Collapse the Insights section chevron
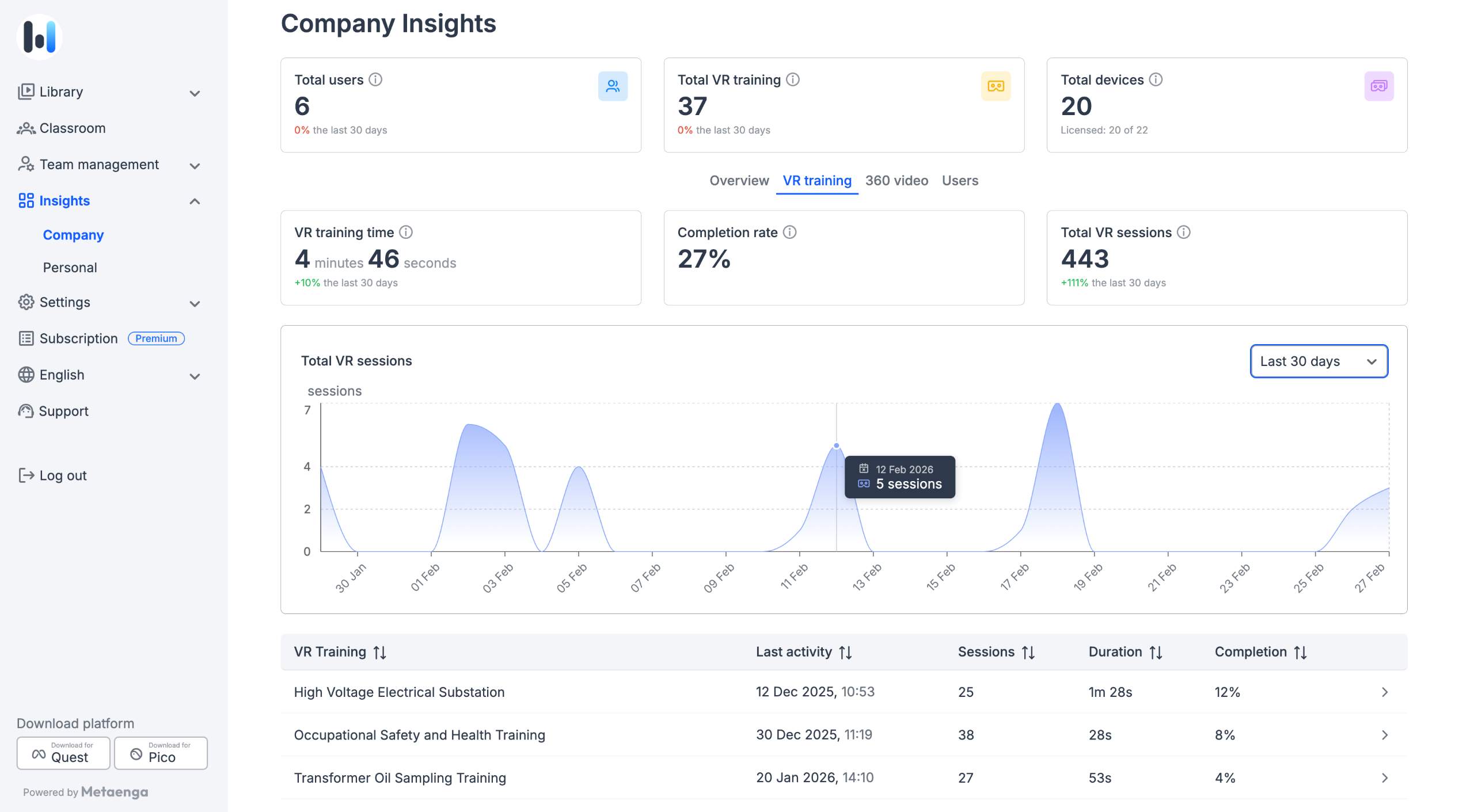The width and height of the screenshot is (1459, 812). [195, 201]
